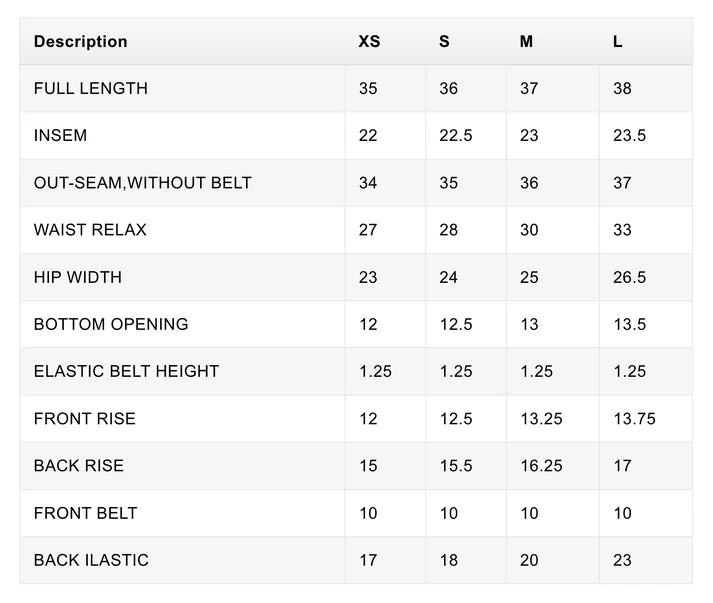This screenshot has height=603, width=713.
Task: Click the HIP WIDTH row label
Action: (x=78, y=277)
